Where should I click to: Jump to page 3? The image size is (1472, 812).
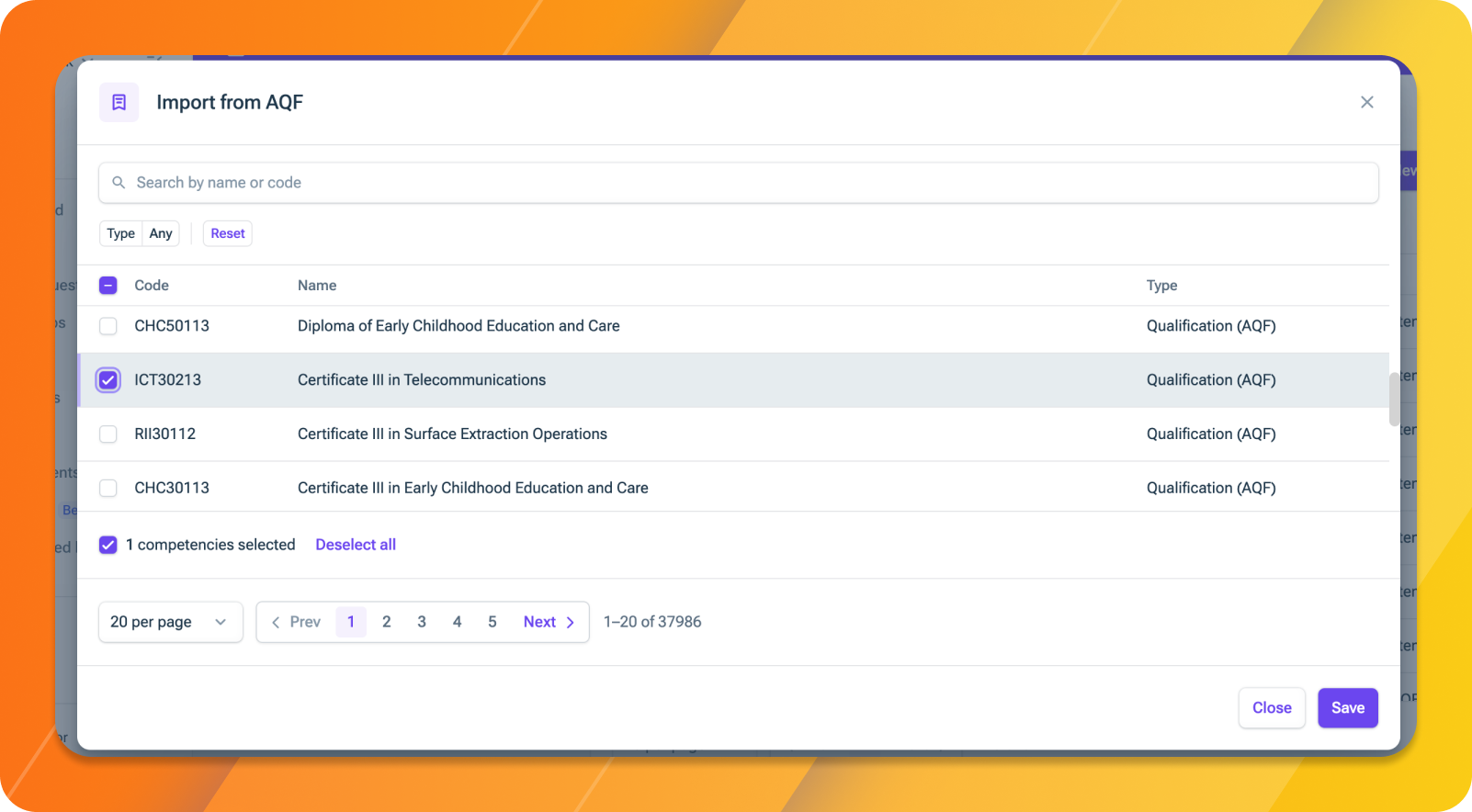422,622
